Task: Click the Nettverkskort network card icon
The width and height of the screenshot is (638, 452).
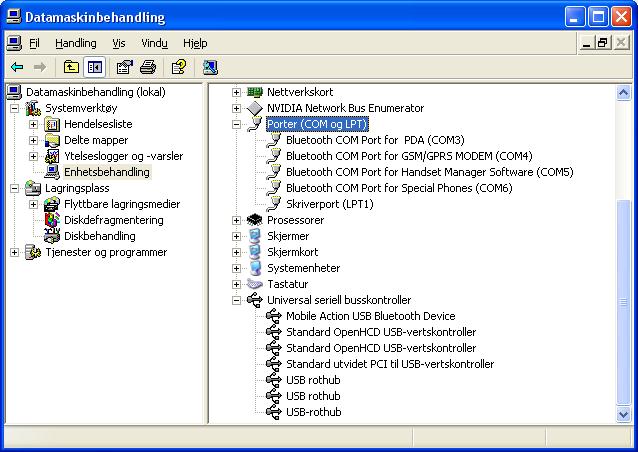Action: (255, 92)
